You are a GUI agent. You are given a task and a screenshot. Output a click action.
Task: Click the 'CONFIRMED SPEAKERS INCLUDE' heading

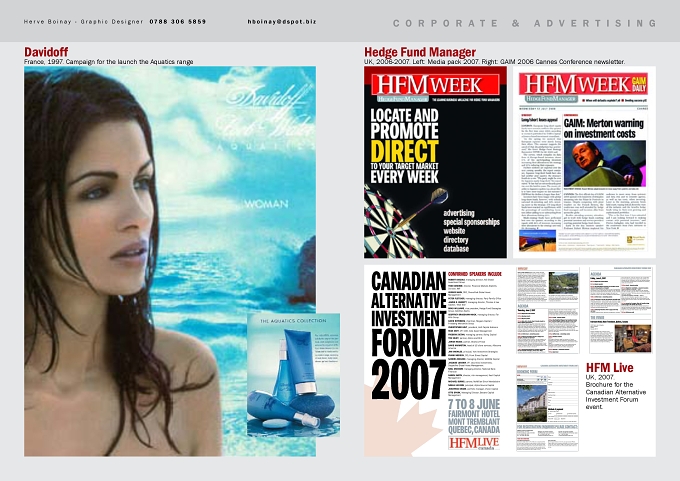(x=474, y=274)
